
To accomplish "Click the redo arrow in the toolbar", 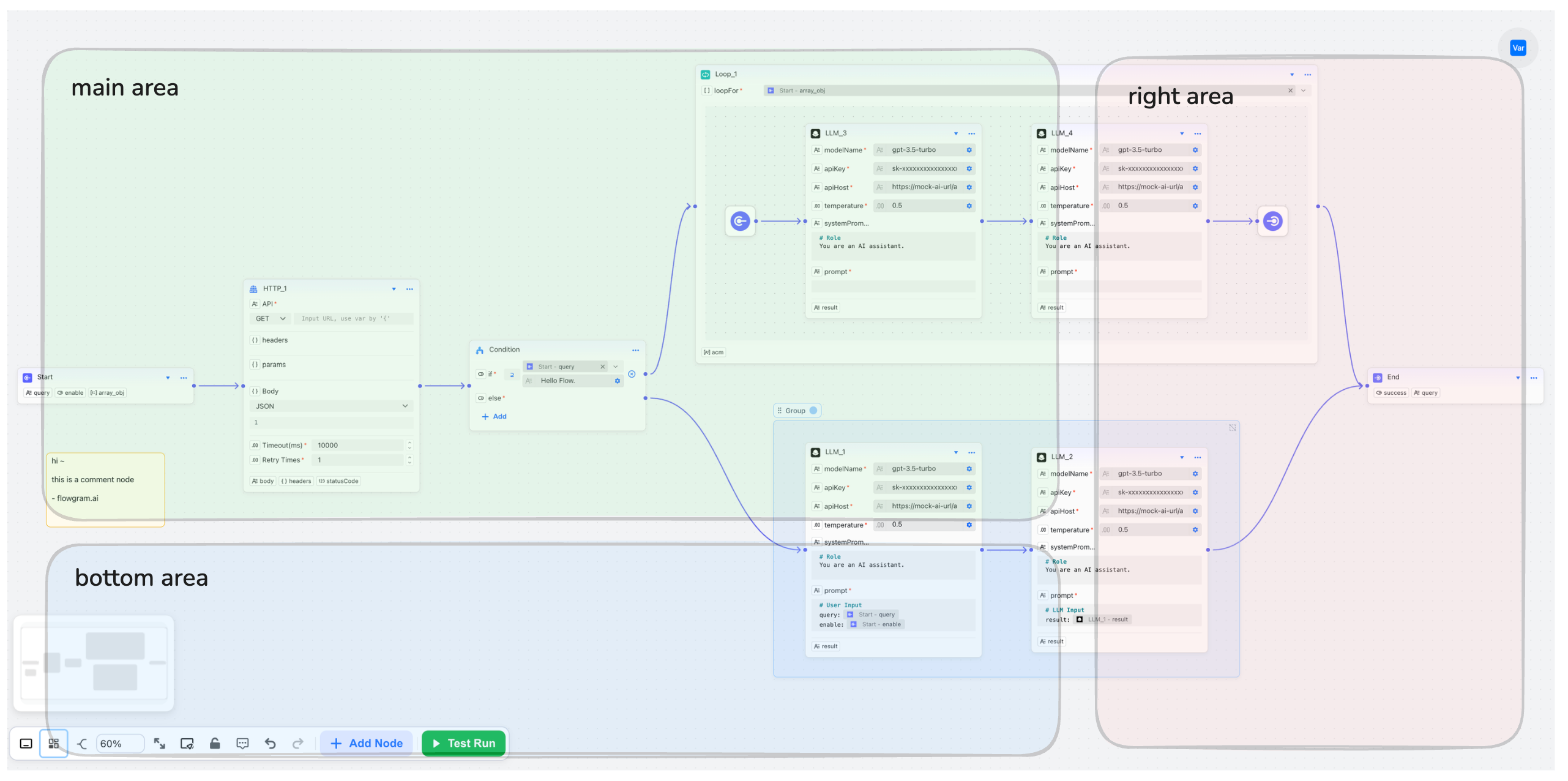I will click(x=298, y=743).
